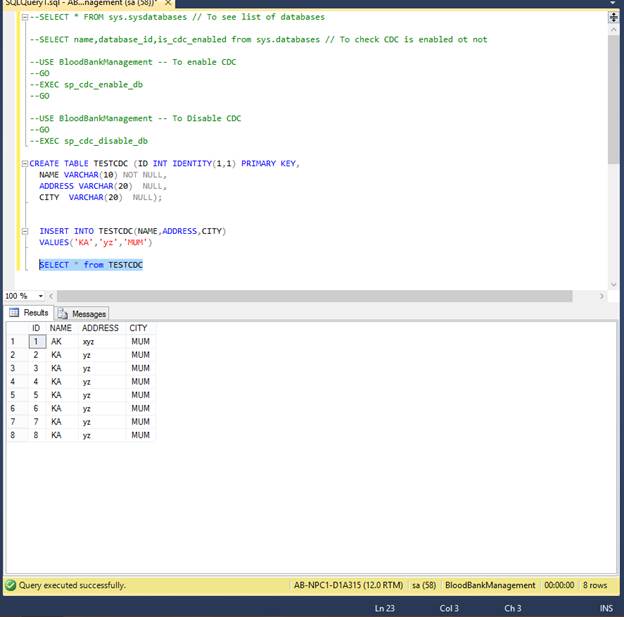Click the horizontal scrollbar right arrow
Image resolution: width=624 pixels, height=617 pixels.
pyautogui.click(x=600, y=296)
